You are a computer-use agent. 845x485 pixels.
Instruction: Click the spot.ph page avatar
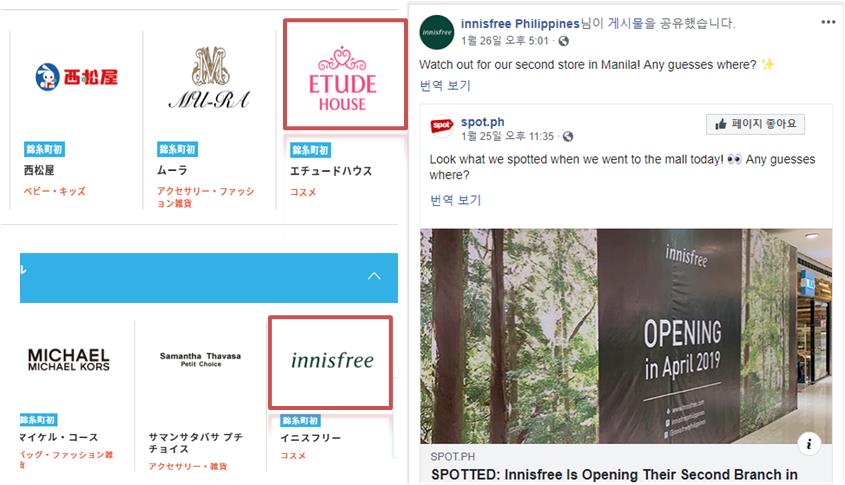coord(441,126)
